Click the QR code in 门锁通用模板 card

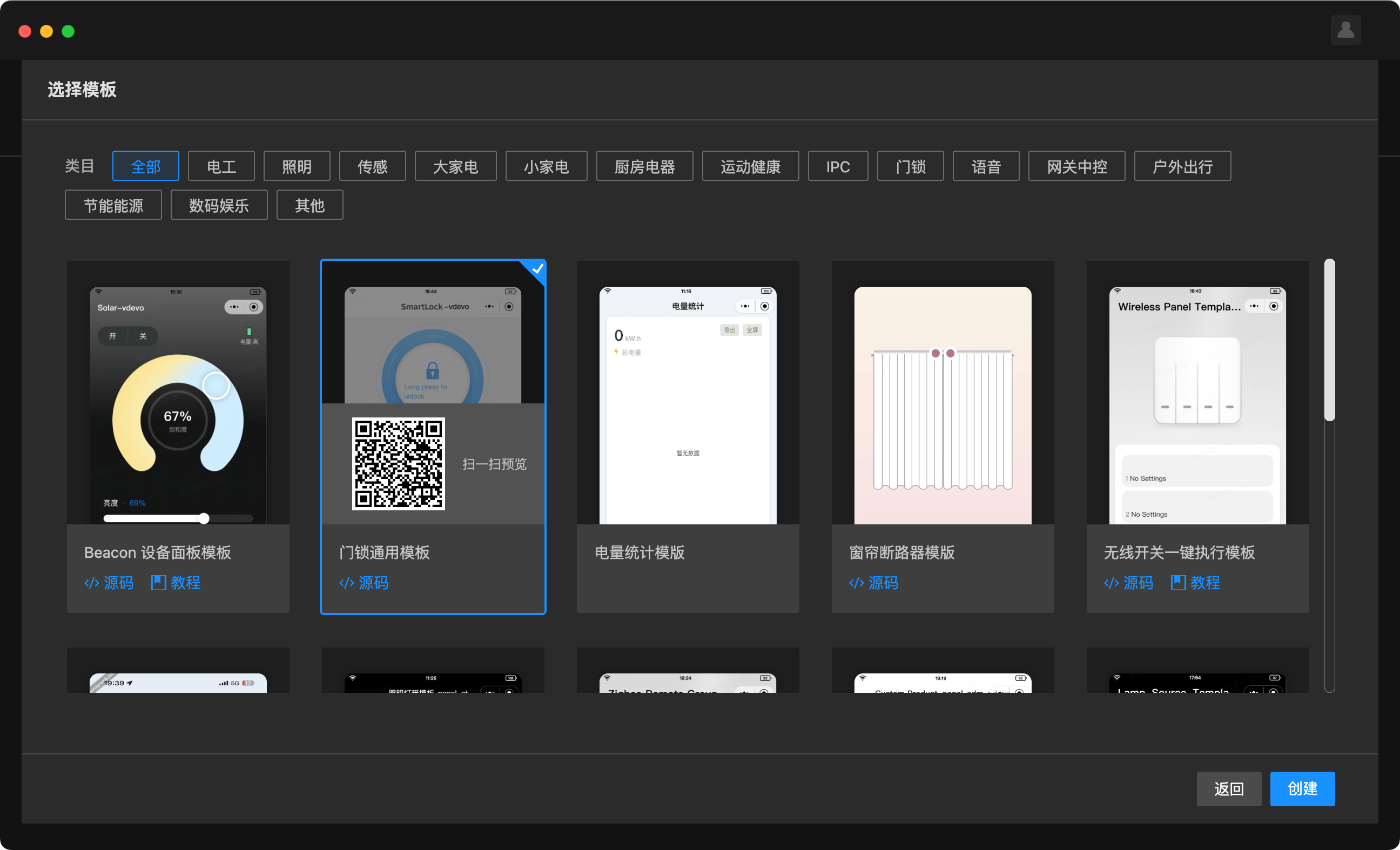pyautogui.click(x=398, y=464)
